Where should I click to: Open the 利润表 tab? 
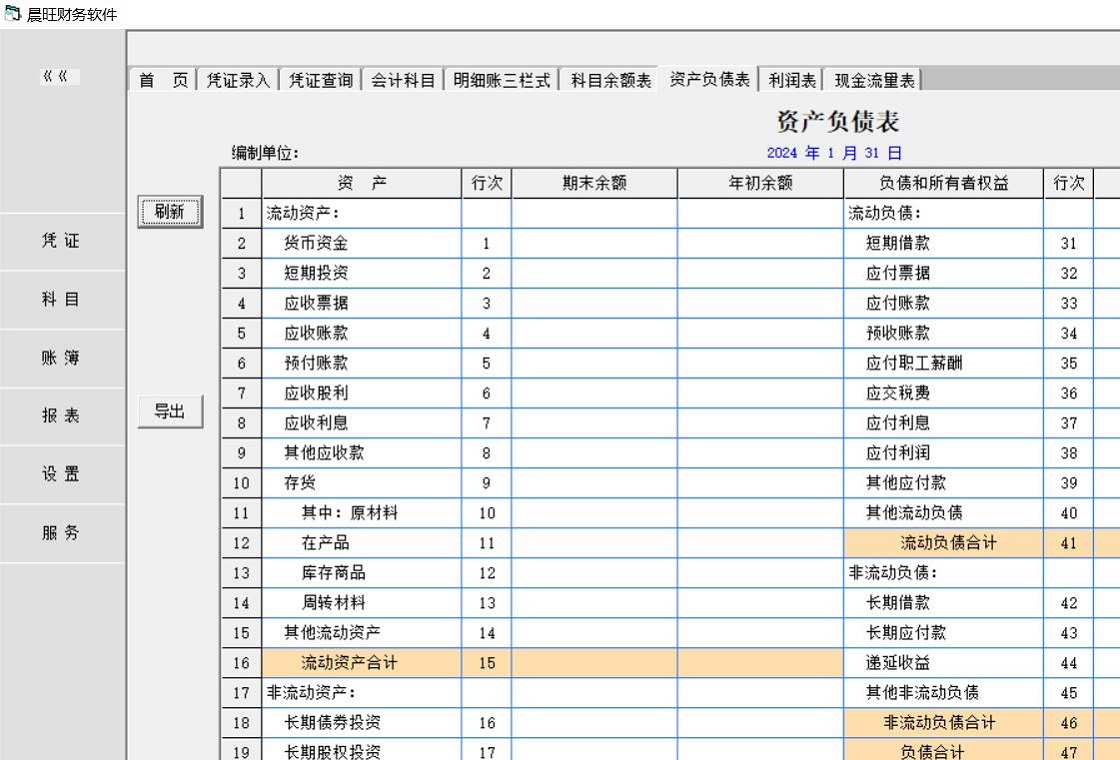793,80
